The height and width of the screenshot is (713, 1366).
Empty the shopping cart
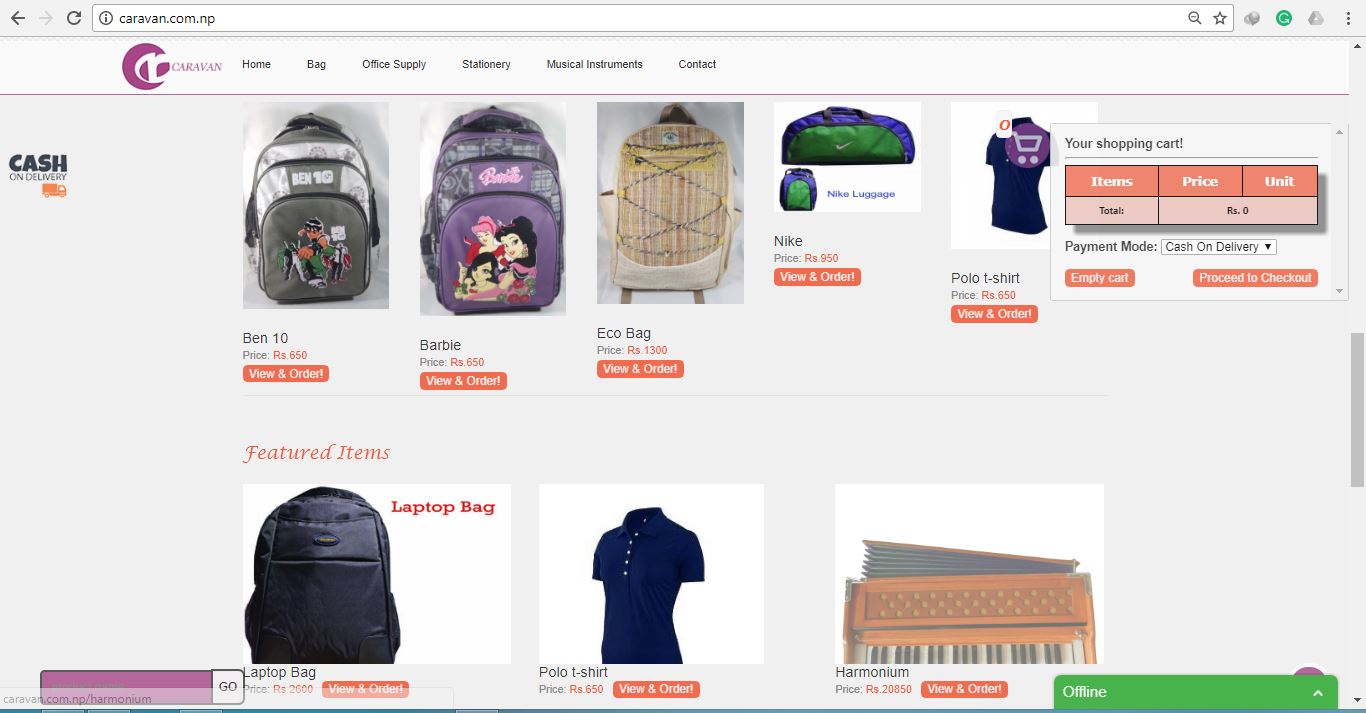(1099, 278)
